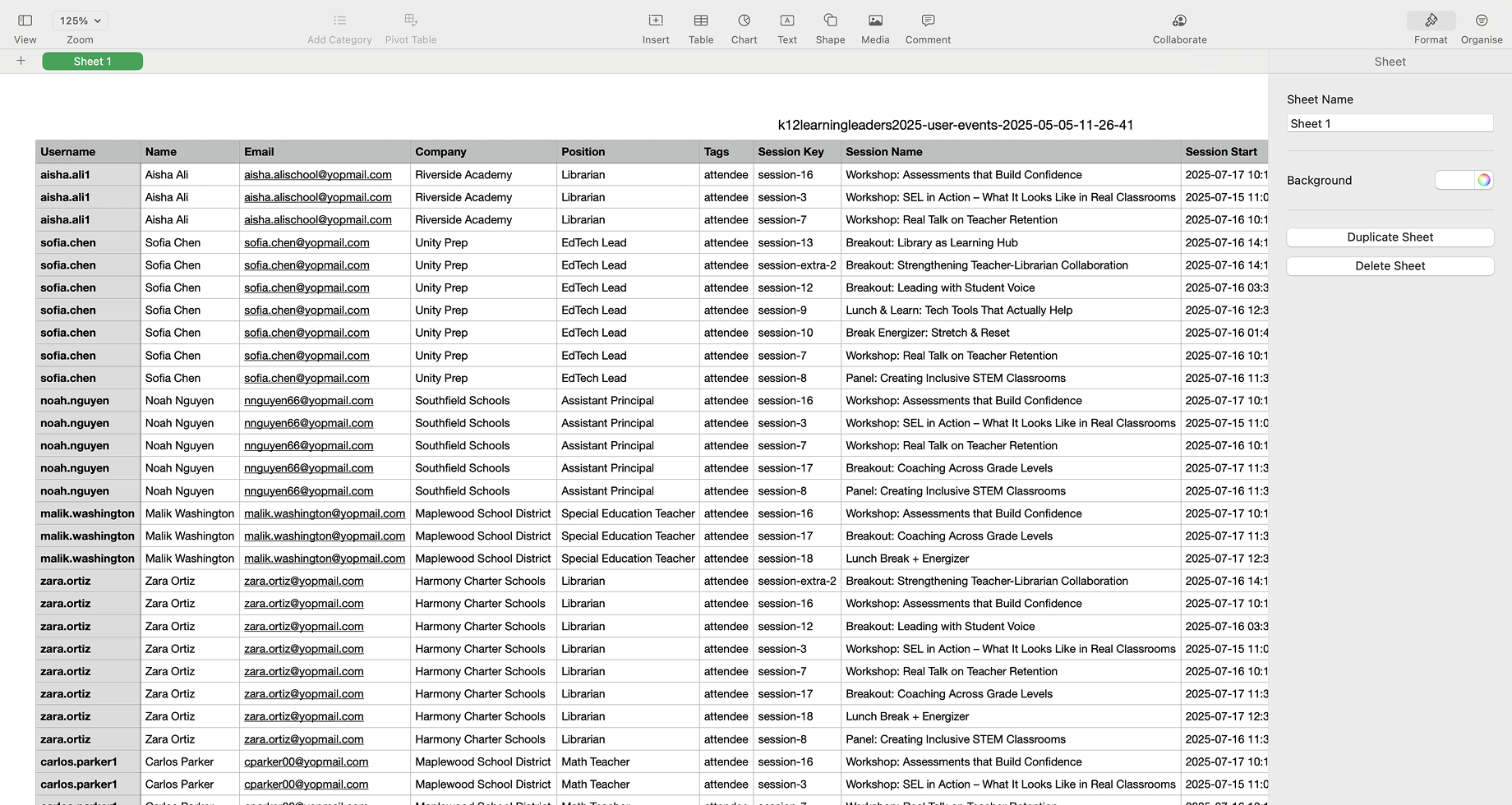The height and width of the screenshot is (805, 1512).
Task: Click the Sheet inspector header title
Action: (1390, 62)
